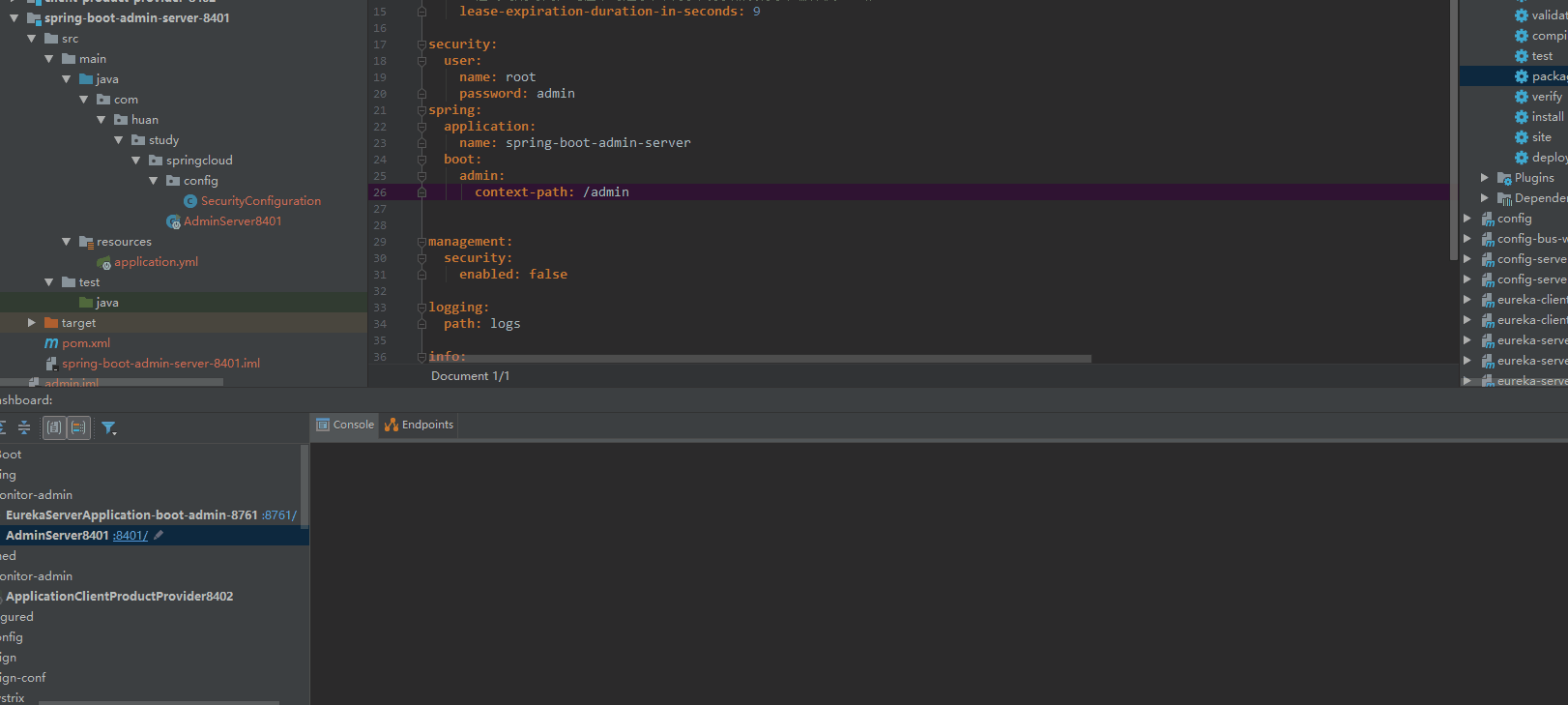Click the Maven Dependencies folder icon
Screen dimensions: 1568x705
(x=1504, y=198)
